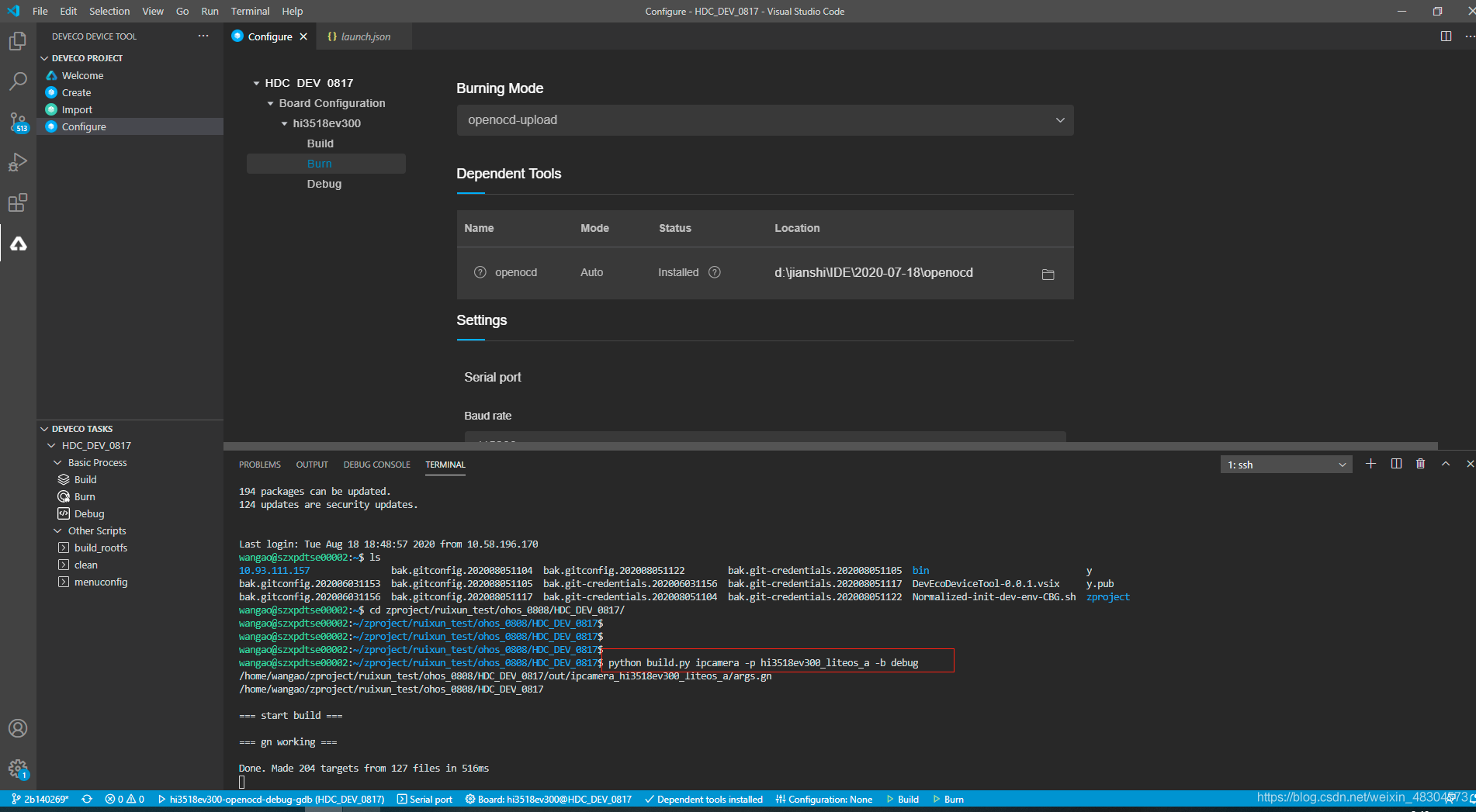Open the Explorer view in activity bar

(x=18, y=41)
